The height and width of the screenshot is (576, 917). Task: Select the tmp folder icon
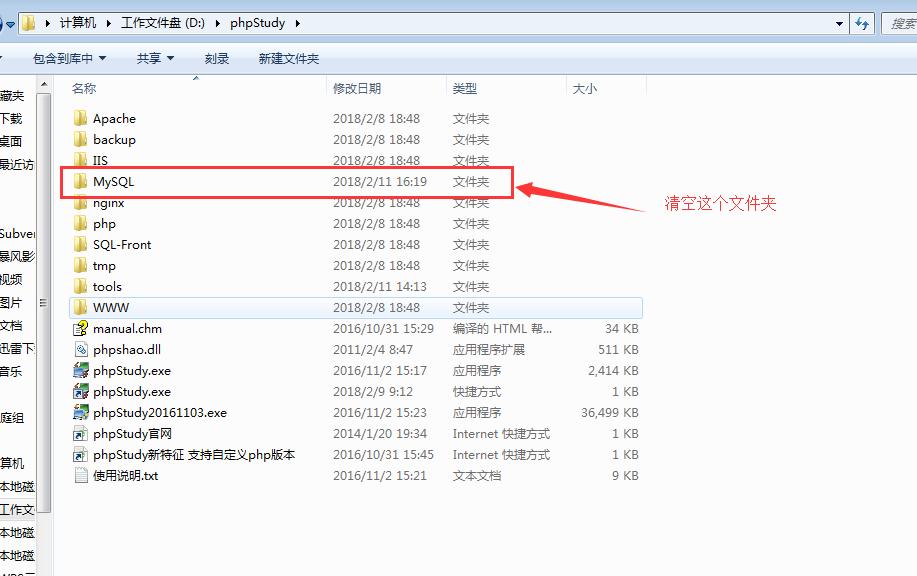pos(80,266)
